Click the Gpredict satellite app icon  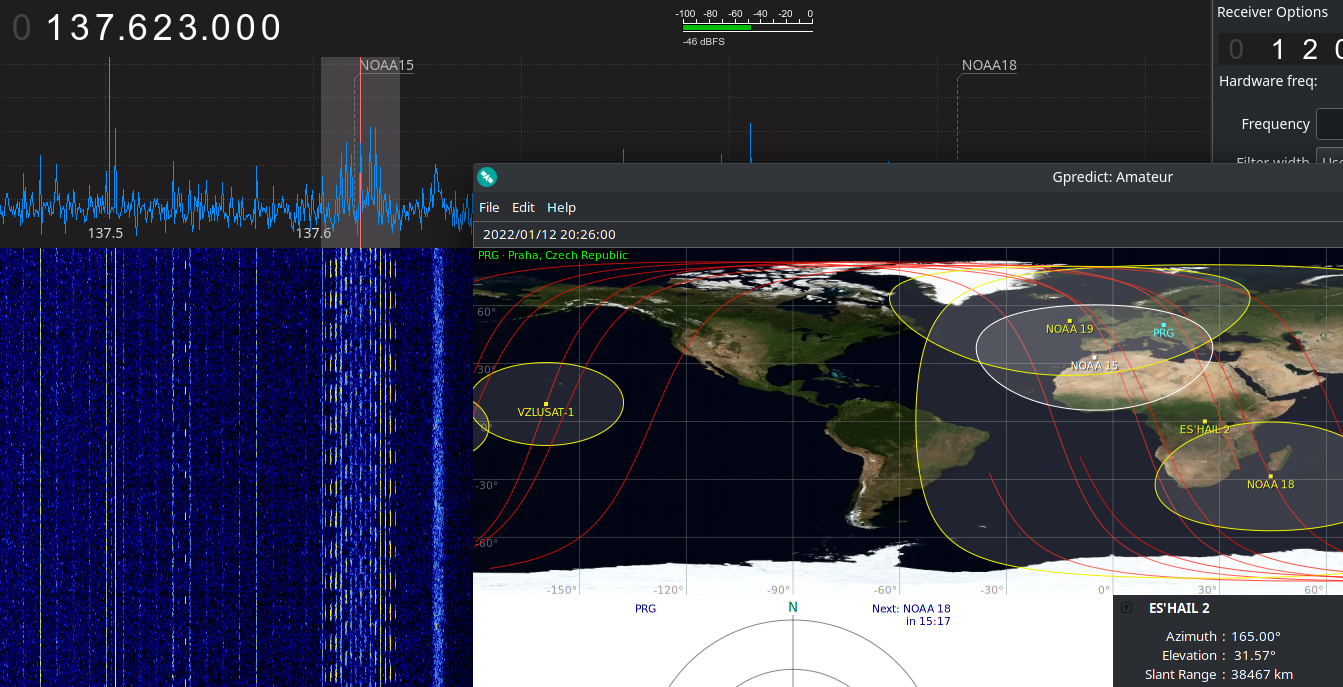coord(487,177)
